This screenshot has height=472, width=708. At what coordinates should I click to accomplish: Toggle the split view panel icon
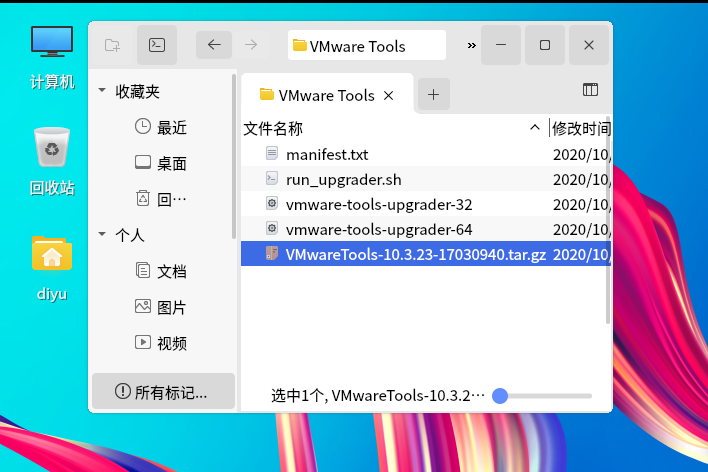tap(590, 90)
